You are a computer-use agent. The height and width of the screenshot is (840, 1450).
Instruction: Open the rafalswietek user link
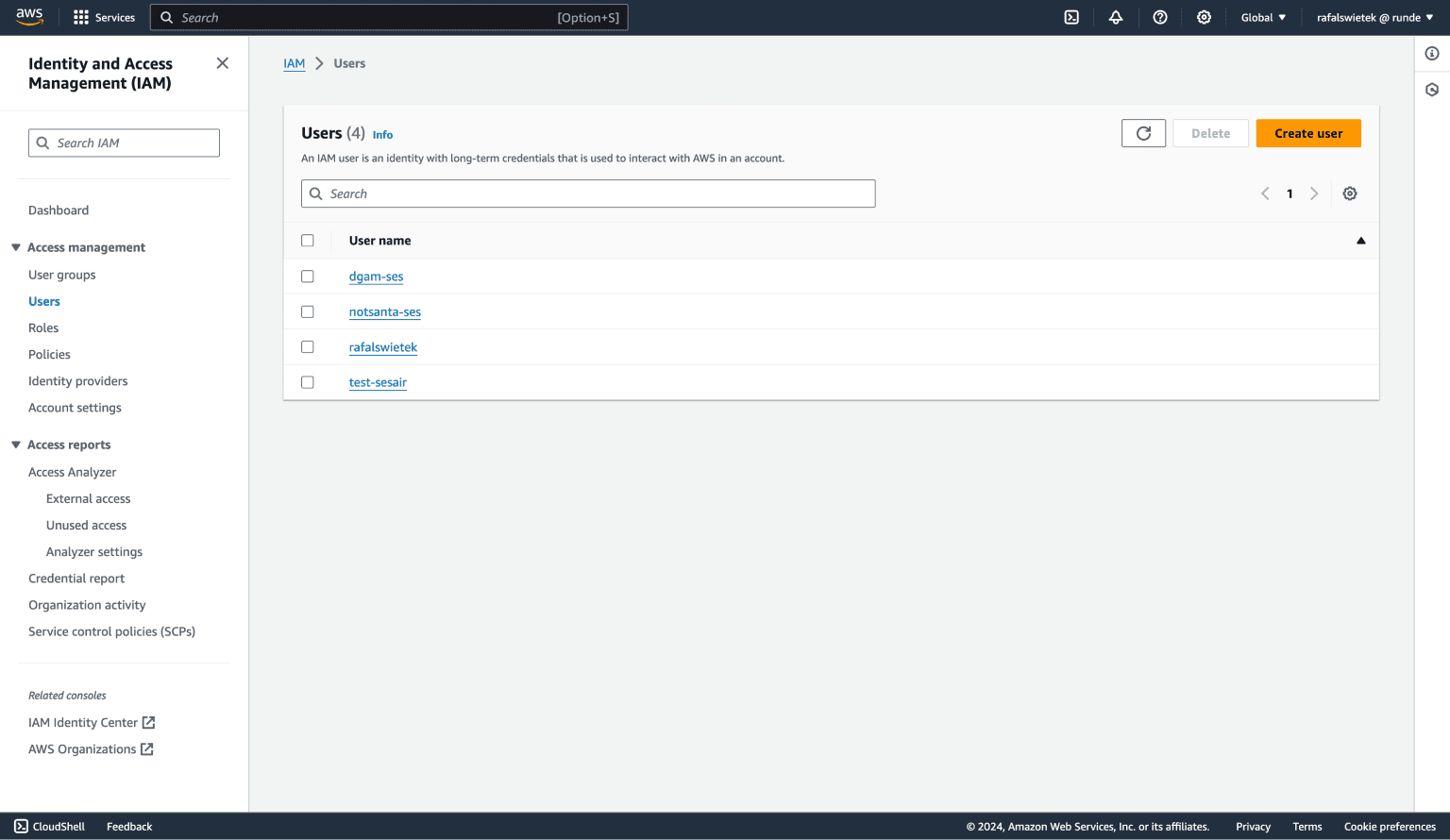coord(383,347)
